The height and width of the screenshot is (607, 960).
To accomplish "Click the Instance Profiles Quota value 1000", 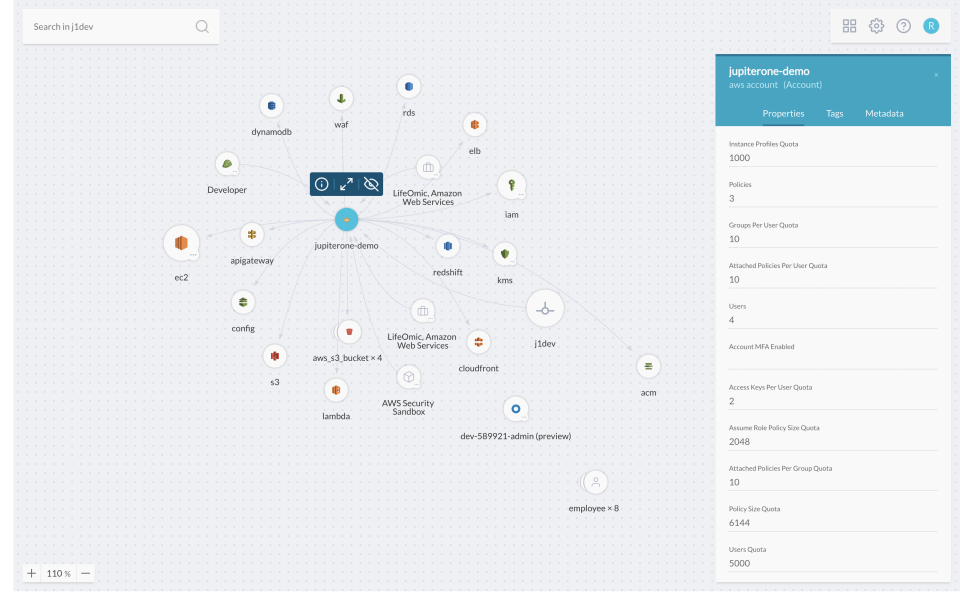I will (740, 158).
